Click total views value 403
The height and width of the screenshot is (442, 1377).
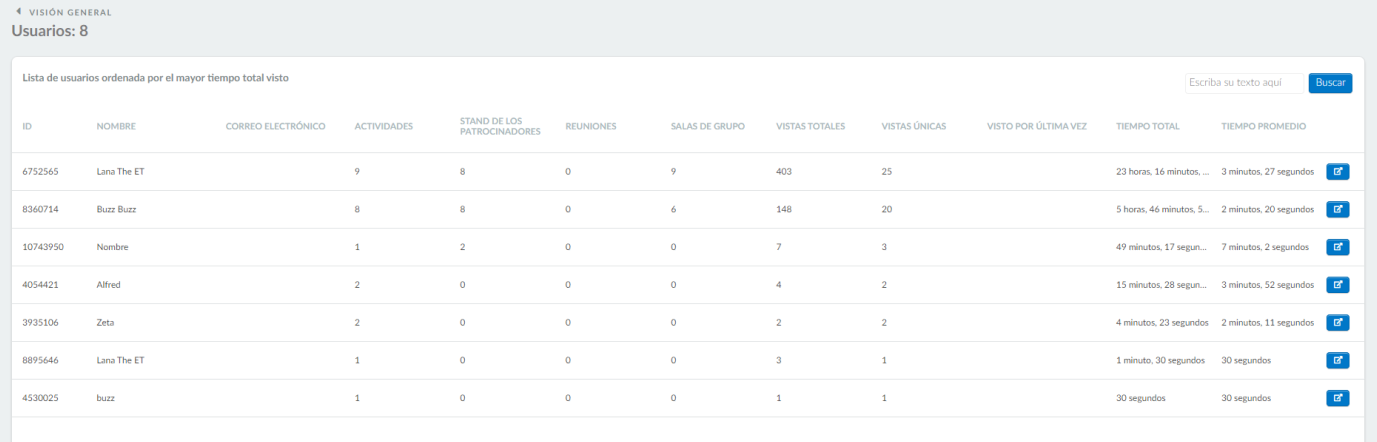[784, 172]
